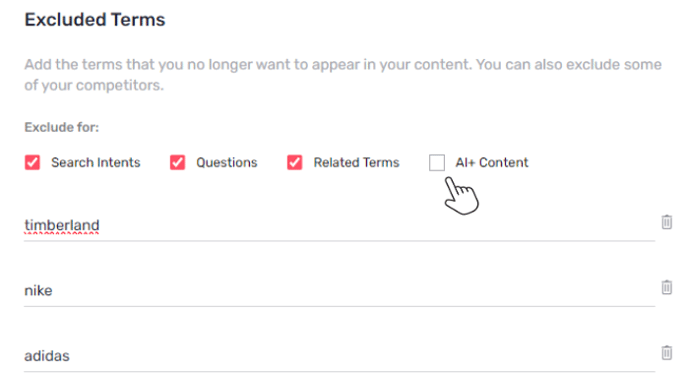Select the Questions label text
This screenshot has height=373, width=688.
coord(226,162)
